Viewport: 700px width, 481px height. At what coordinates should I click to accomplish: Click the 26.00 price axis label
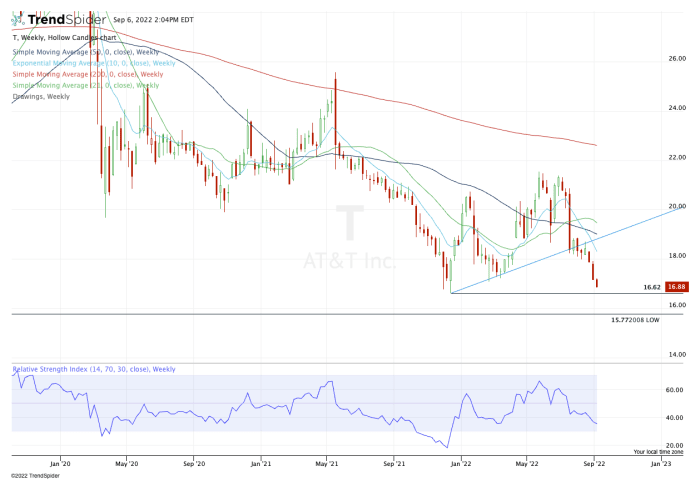click(x=677, y=59)
